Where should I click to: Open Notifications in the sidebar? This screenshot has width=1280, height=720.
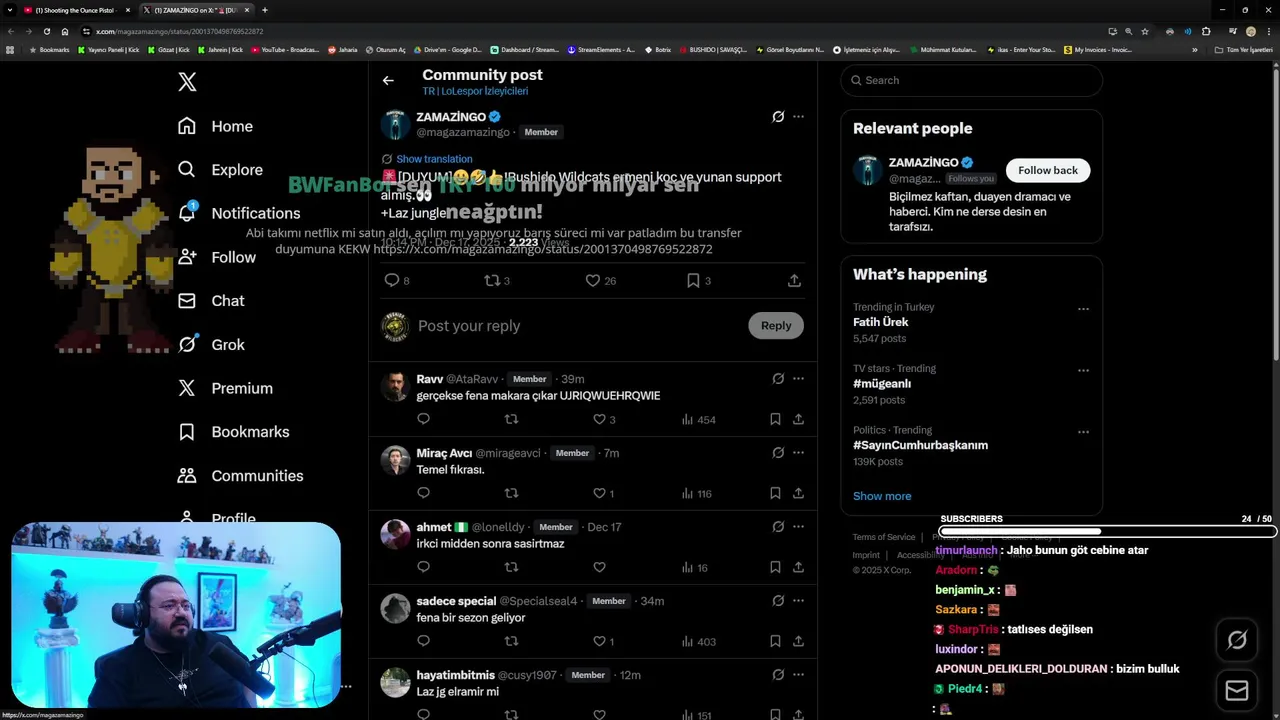(238, 213)
